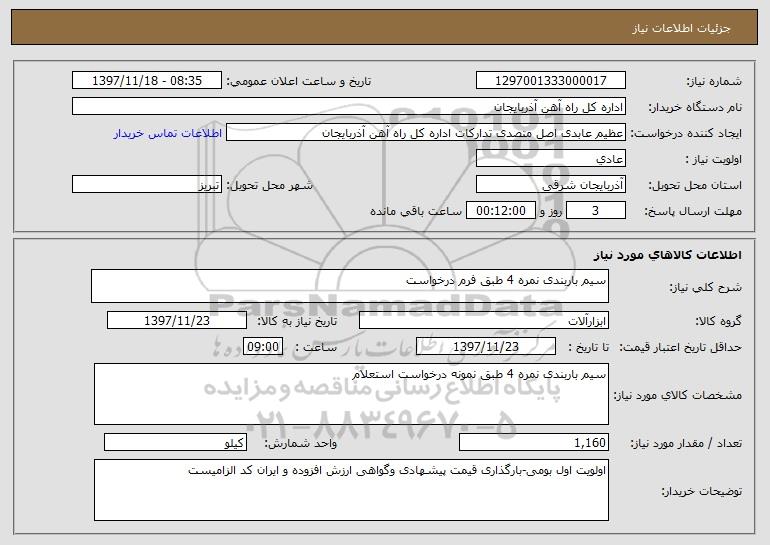The height and width of the screenshot is (545, 770).
Task: Click the label مشخصات کالای مورد نیاز
Action: pyautogui.click(x=678, y=395)
